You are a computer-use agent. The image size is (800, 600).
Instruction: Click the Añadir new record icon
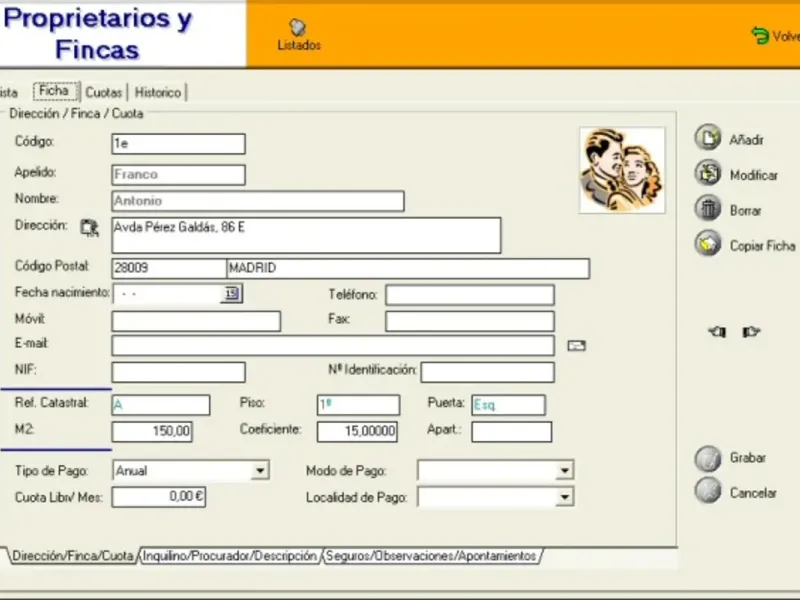[x=708, y=137]
